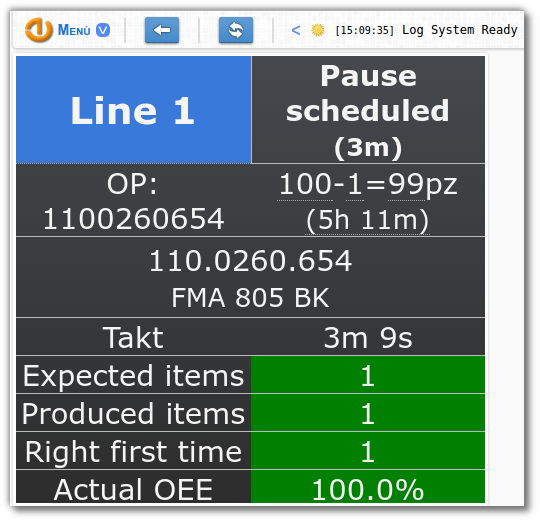The width and height of the screenshot is (540, 522).
Task: Select the product name 'FMA 805 BK'
Action: 250,297
